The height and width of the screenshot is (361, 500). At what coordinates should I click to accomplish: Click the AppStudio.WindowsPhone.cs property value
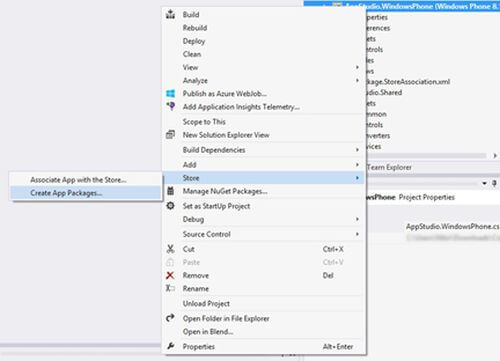click(453, 226)
